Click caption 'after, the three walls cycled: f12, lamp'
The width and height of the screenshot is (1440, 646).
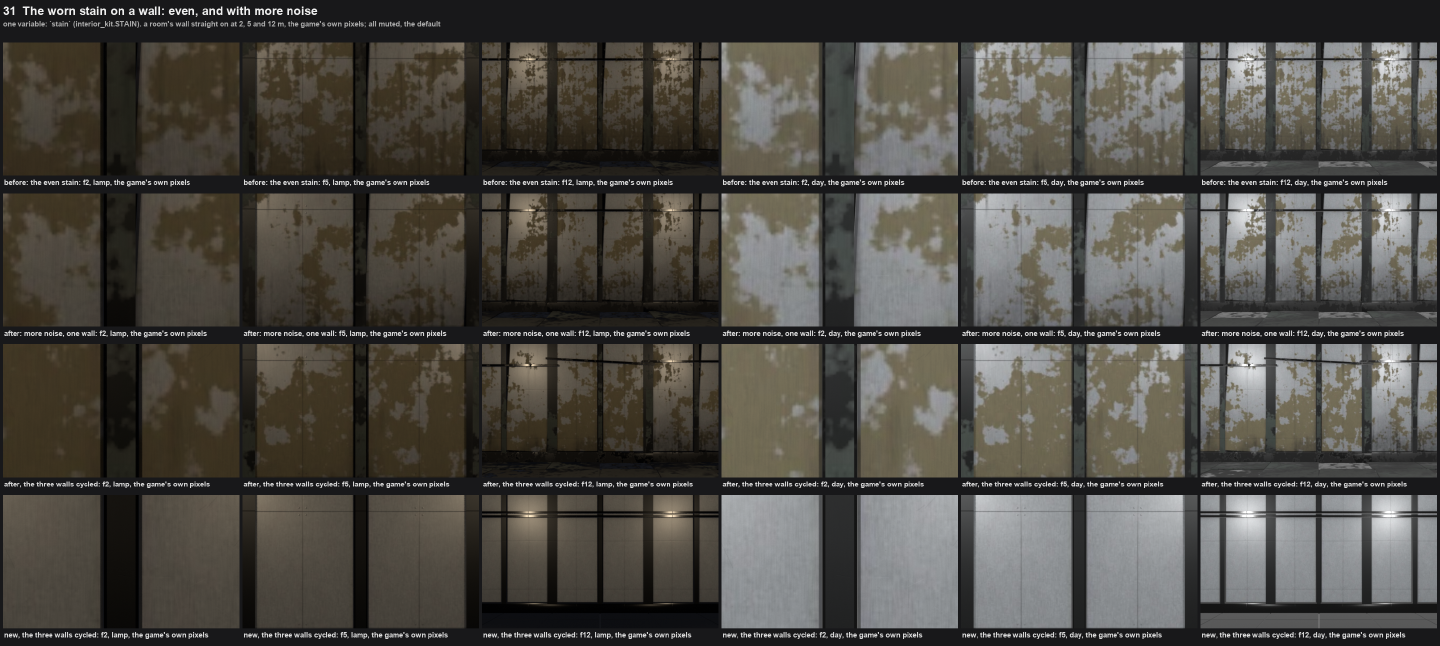tap(588, 485)
